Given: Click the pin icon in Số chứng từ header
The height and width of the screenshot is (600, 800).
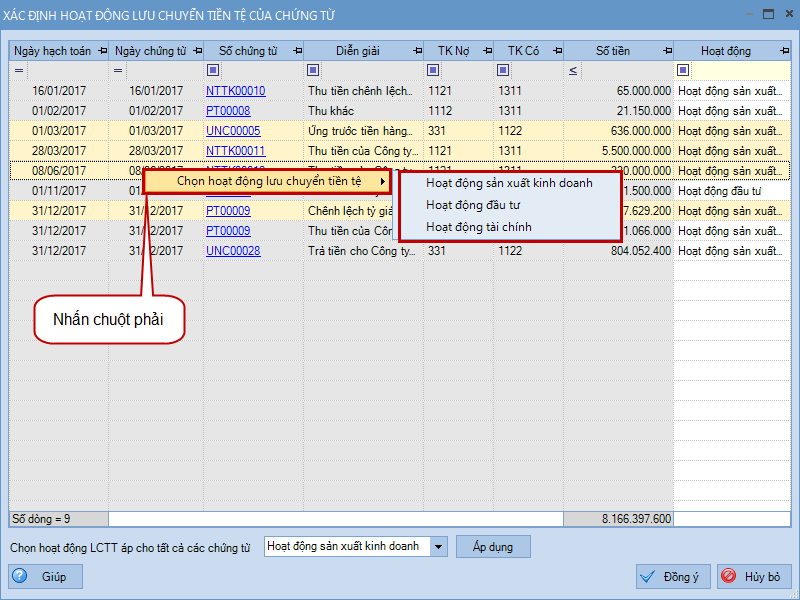Looking at the screenshot, I should [296, 51].
